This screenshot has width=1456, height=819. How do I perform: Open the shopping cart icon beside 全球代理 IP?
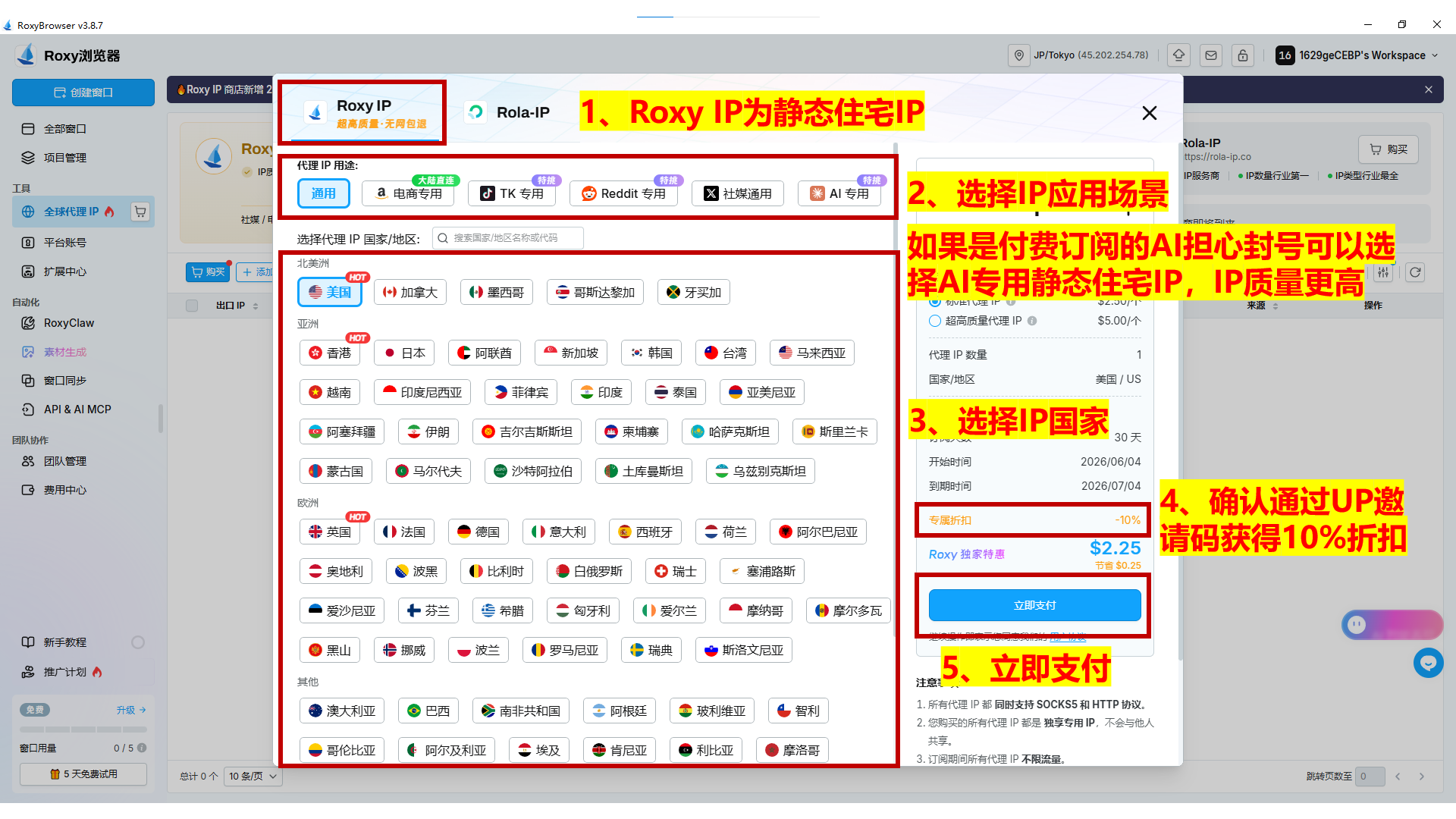tap(140, 212)
